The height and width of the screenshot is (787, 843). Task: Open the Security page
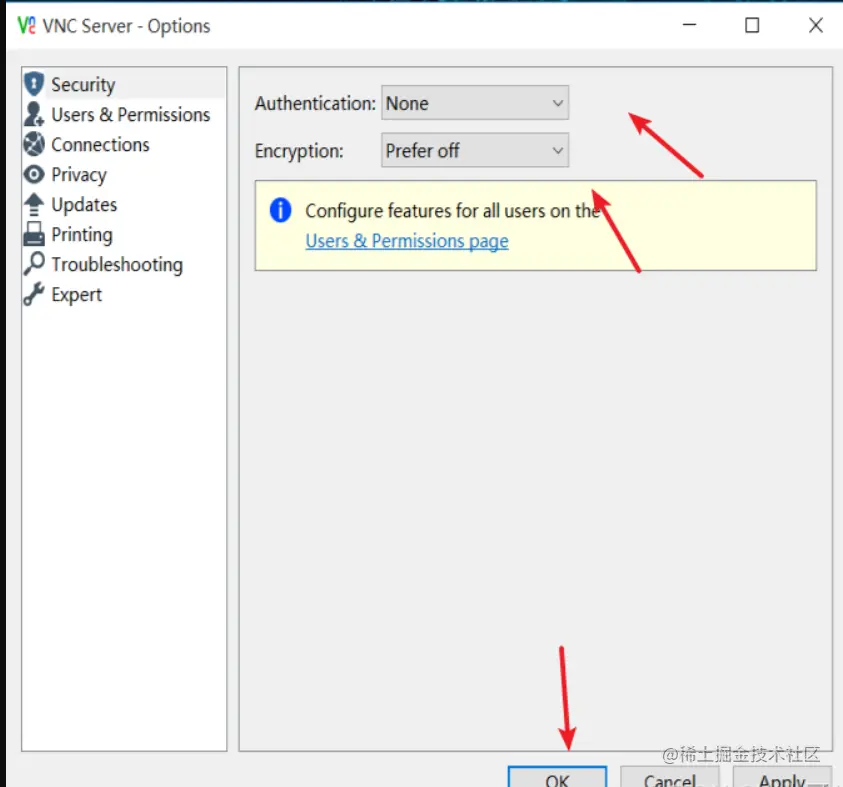[x=124, y=84]
